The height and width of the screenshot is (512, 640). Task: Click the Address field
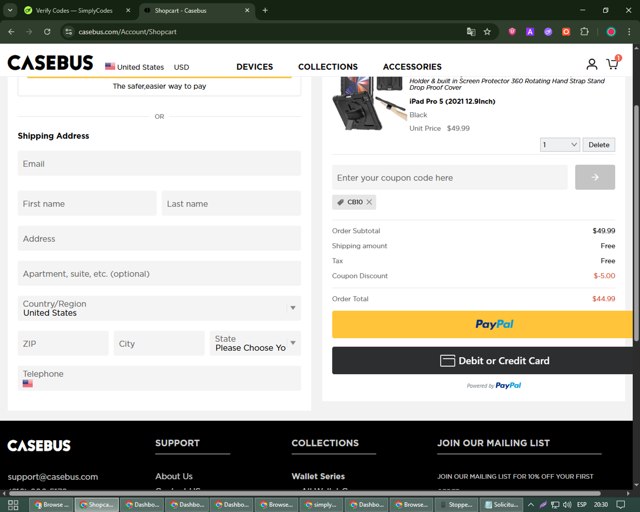[159, 238]
